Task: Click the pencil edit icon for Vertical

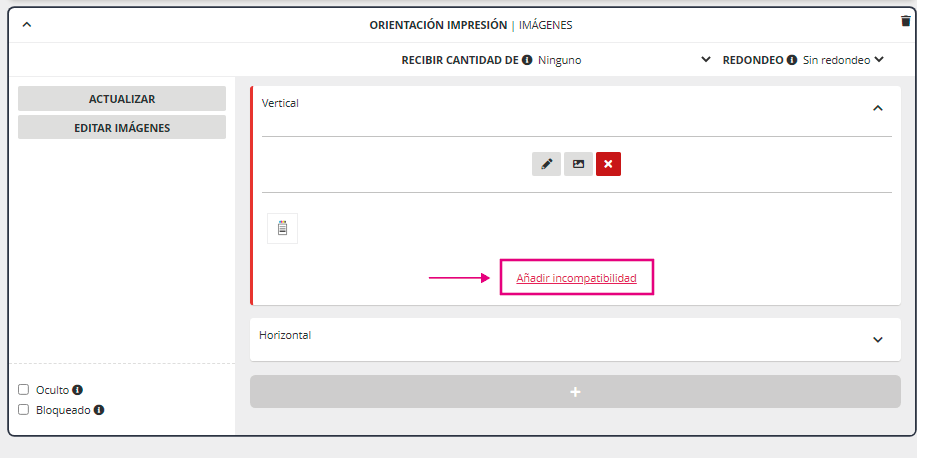Action: (x=546, y=164)
